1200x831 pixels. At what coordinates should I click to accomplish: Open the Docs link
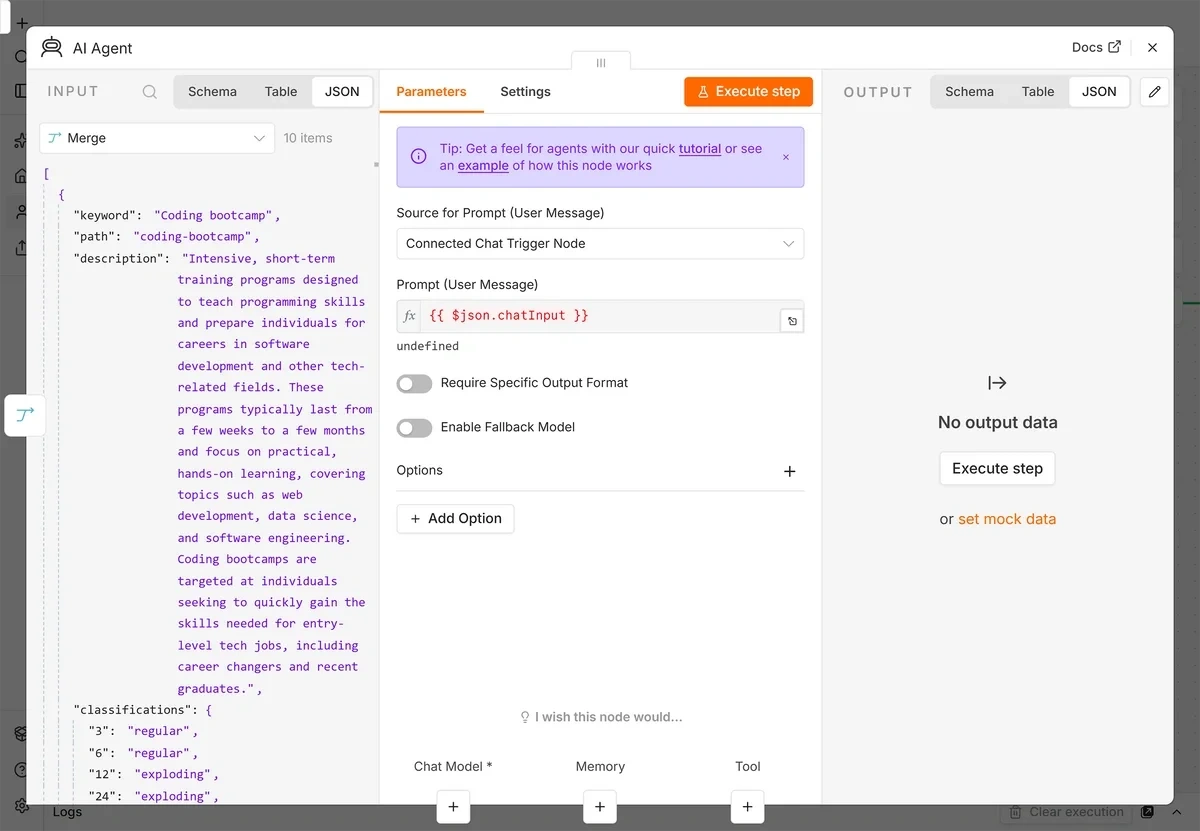[x=1096, y=48]
